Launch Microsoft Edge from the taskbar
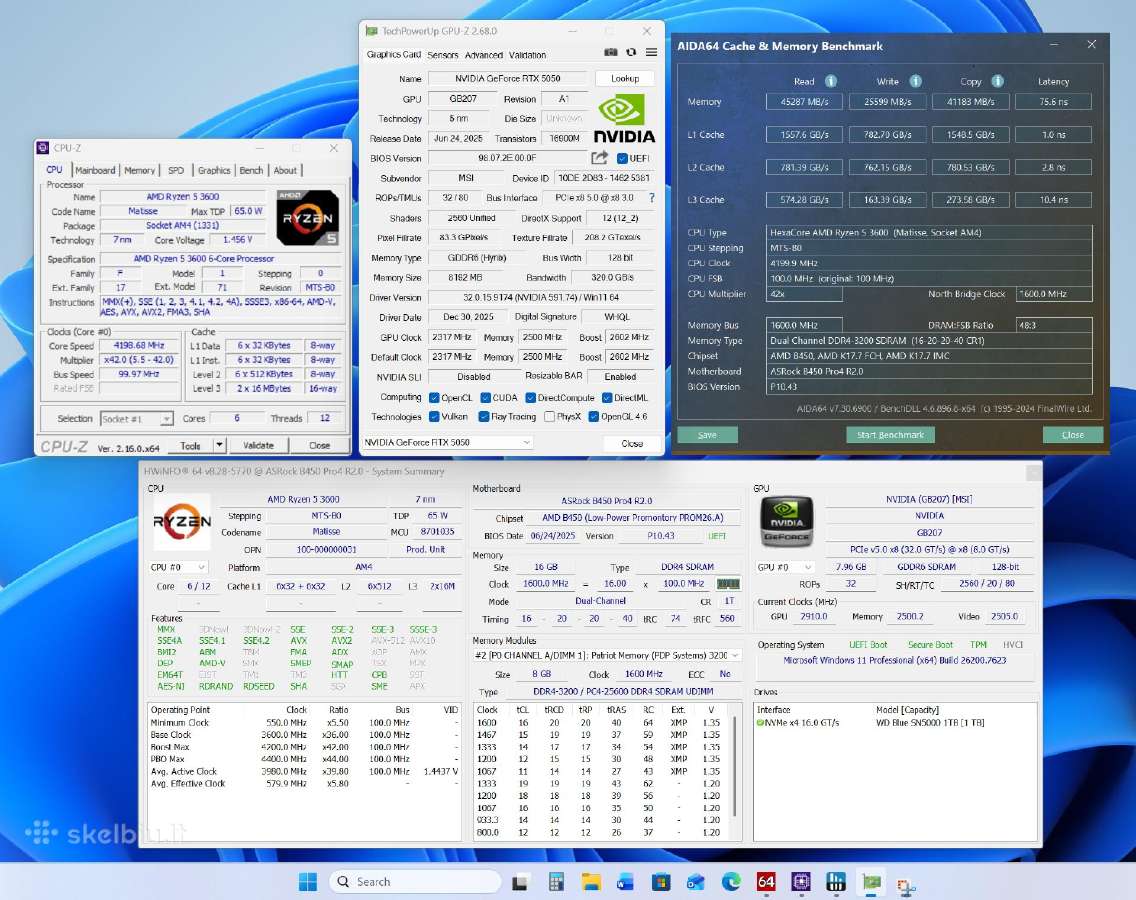This screenshot has width=1136, height=900. tap(731, 882)
